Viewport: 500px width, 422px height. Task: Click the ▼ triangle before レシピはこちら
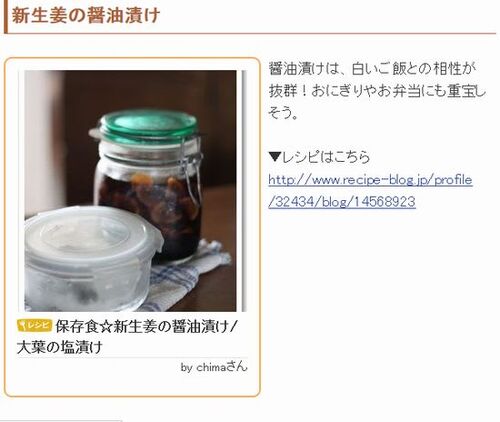click(x=275, y=157)
